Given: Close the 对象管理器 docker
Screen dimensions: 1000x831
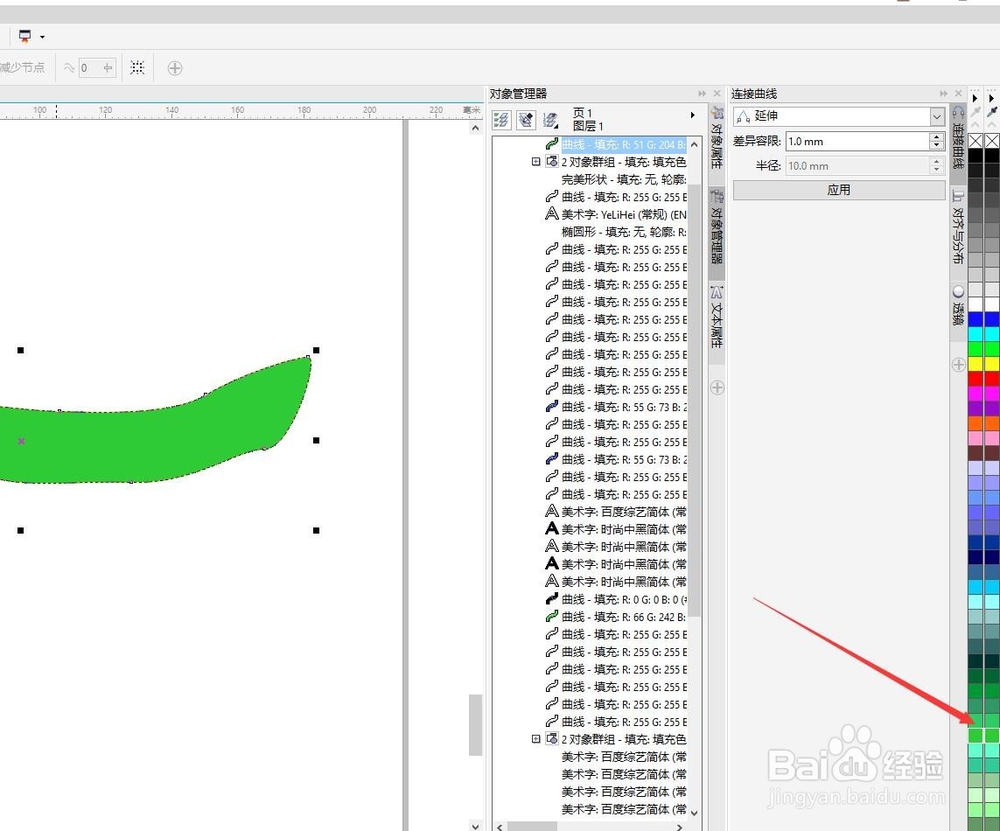Looking at the screenshot, I should [717, 94].
